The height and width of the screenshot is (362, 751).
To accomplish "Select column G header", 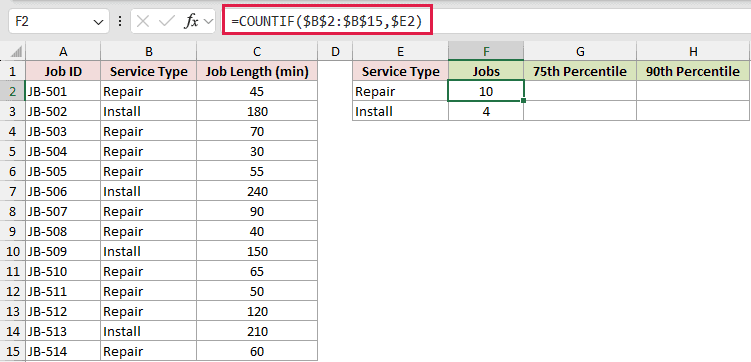I will click(580, 51).
